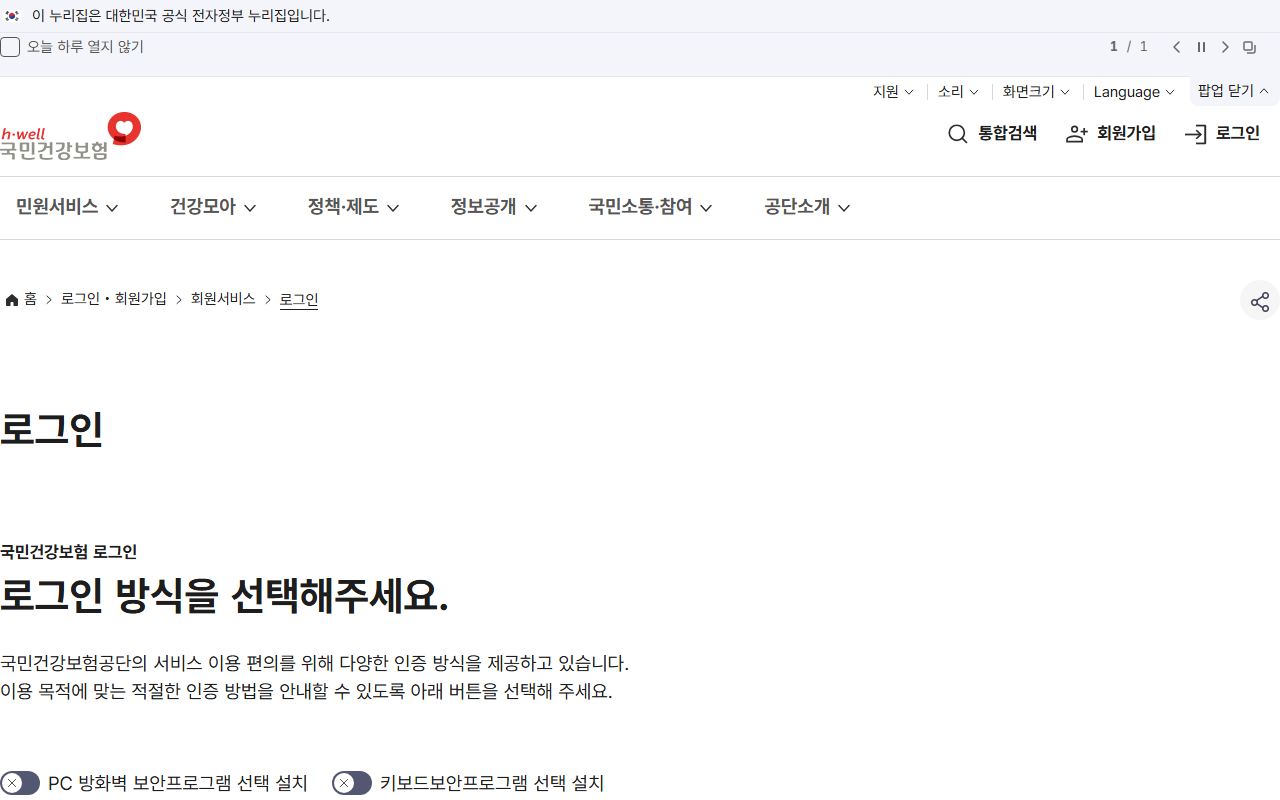Pause the banner rotation

(1201, 46)
